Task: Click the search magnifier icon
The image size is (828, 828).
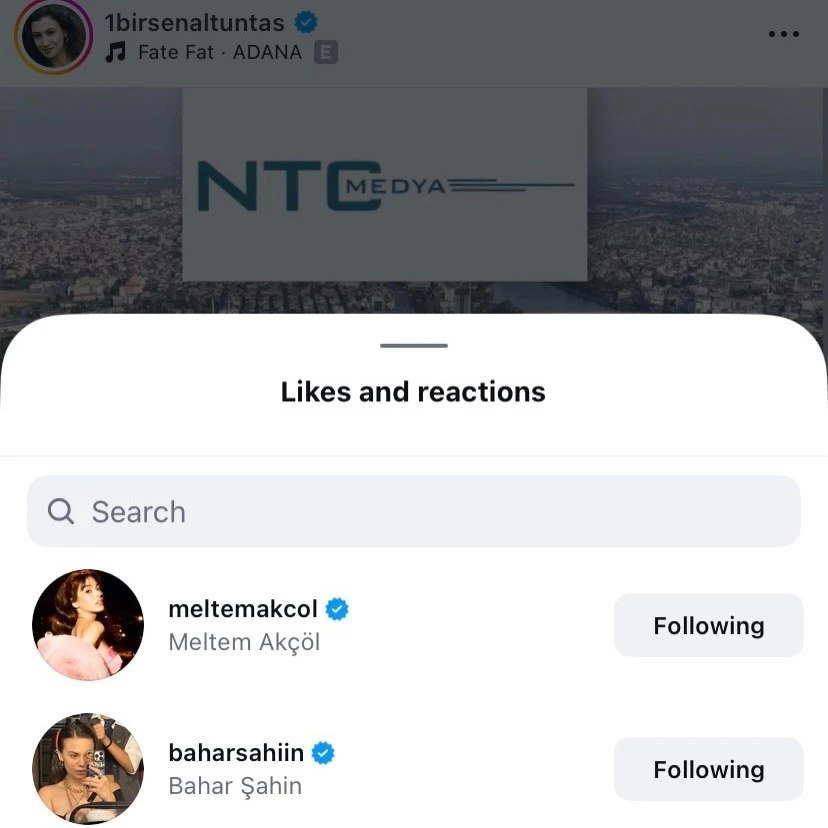Action: (x=61, y=512)
